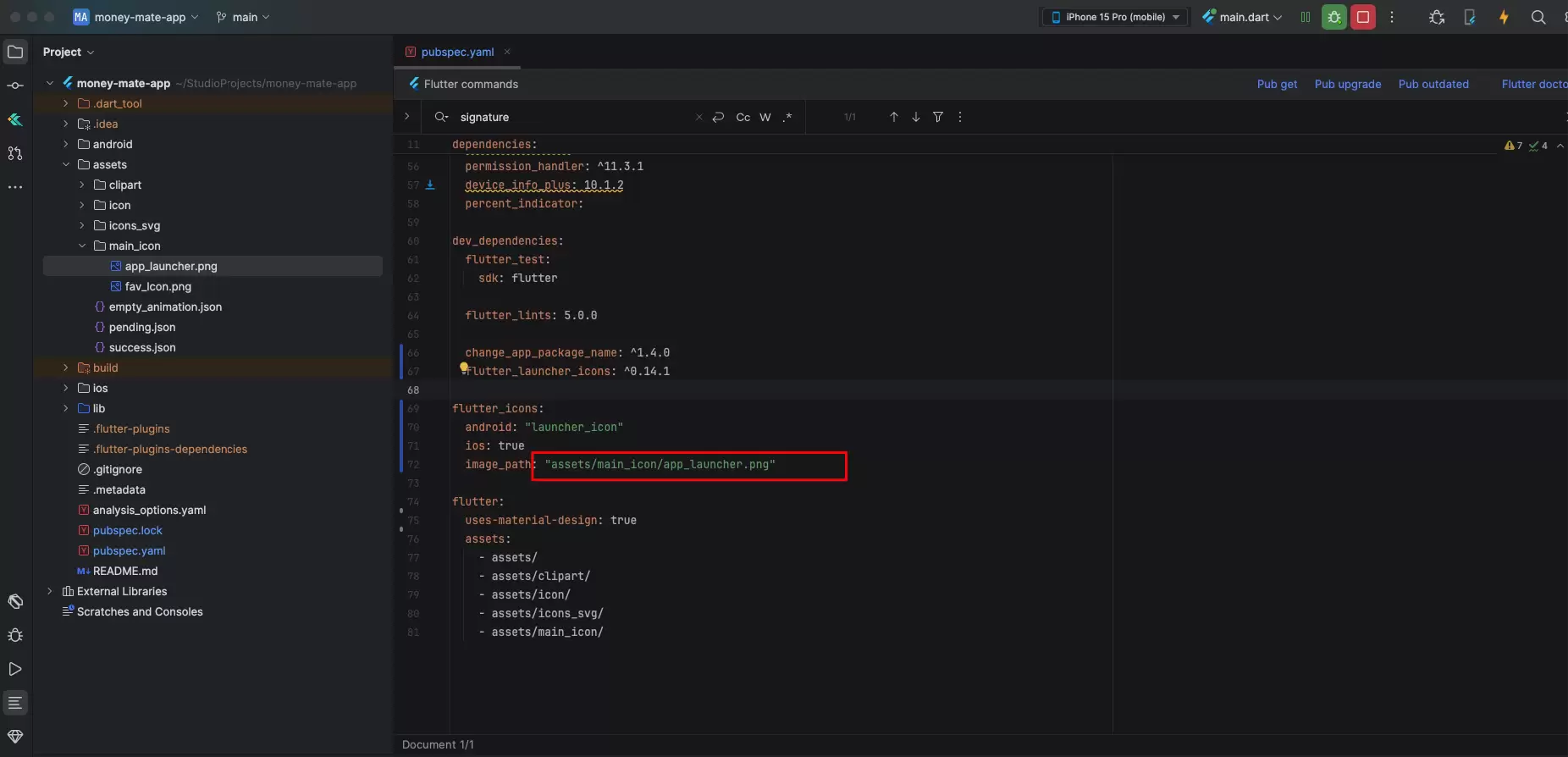Viewport: 1568px width, 757px height.
Task: Select fav_icon.png in project tree
Action: click(x=157, y=286)
